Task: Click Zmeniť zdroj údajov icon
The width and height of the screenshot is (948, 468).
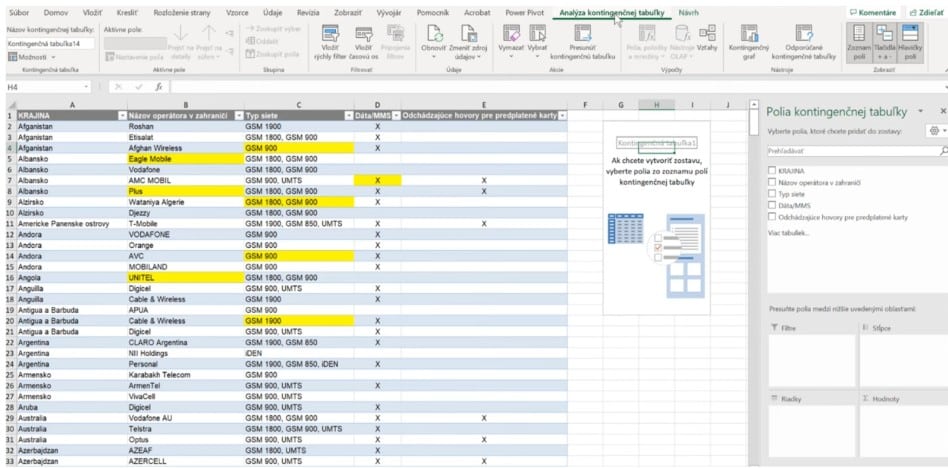Action: [467, 34]
